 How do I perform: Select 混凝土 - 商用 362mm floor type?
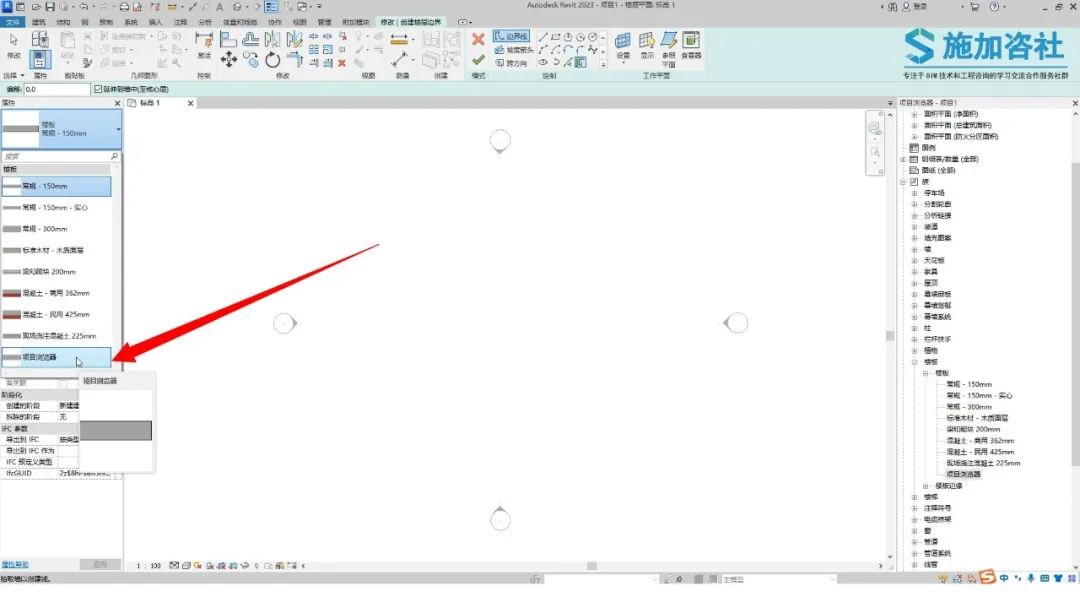click(56, 293)
